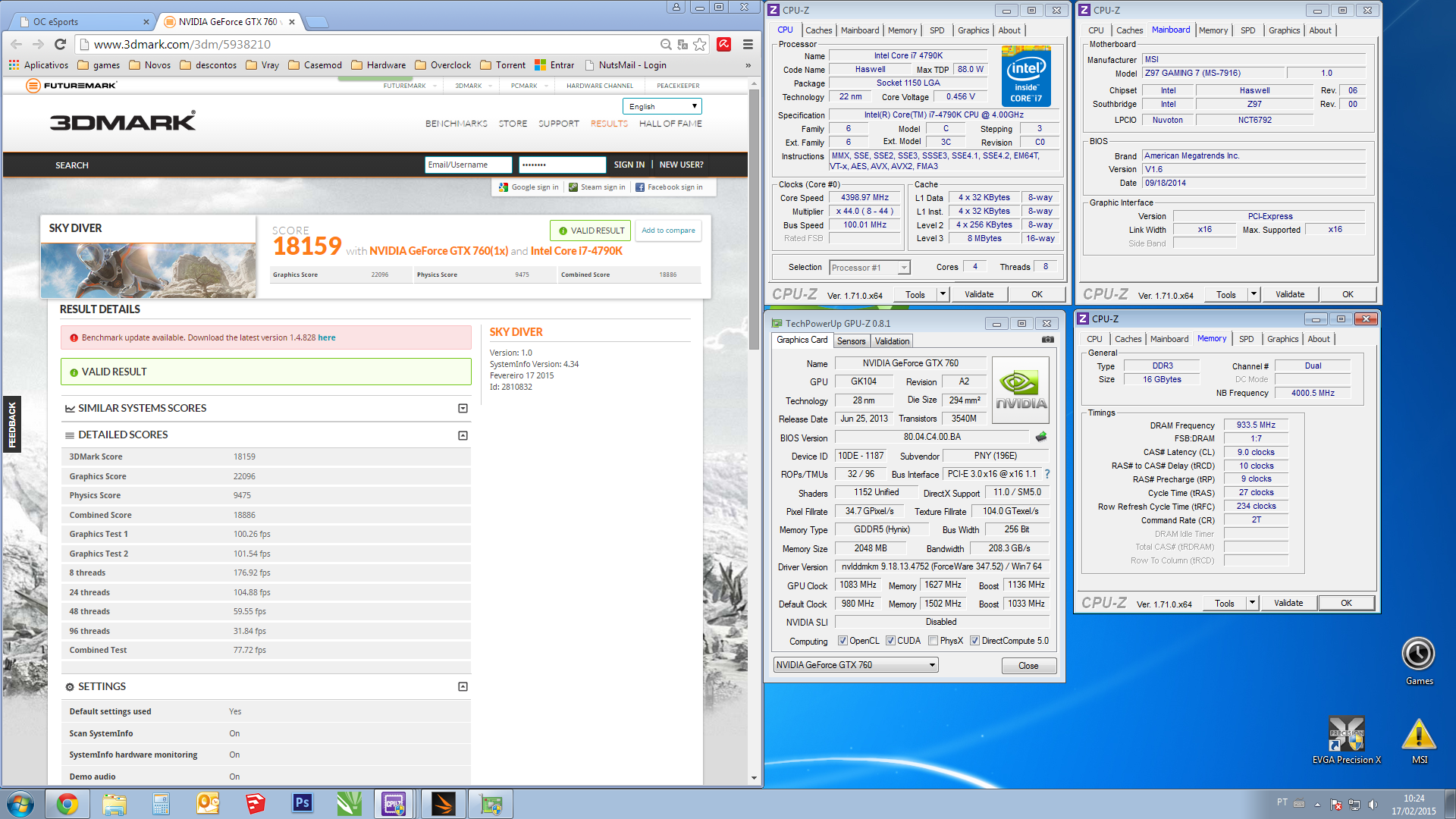This screenshot has height=819, width=1456.
Task: Open Tools dropdown arrow in CPU tab window
Action: pyautogui.click(x=943, y=294)
